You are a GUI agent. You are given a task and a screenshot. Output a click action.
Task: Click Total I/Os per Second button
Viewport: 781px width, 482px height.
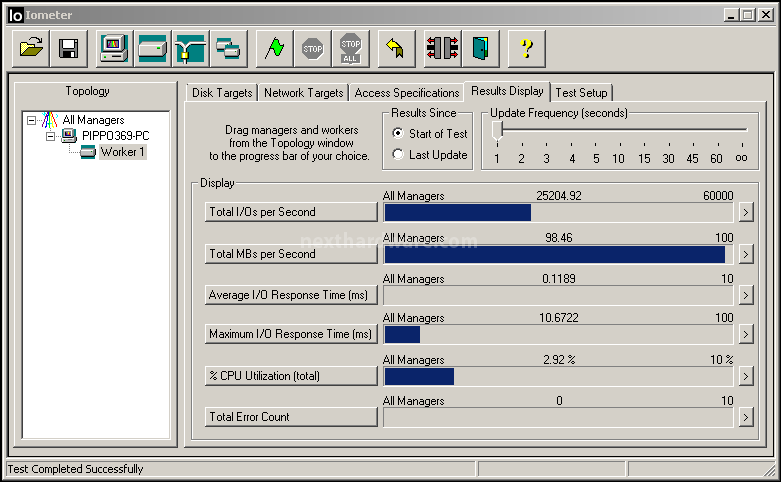click(291, 212)
